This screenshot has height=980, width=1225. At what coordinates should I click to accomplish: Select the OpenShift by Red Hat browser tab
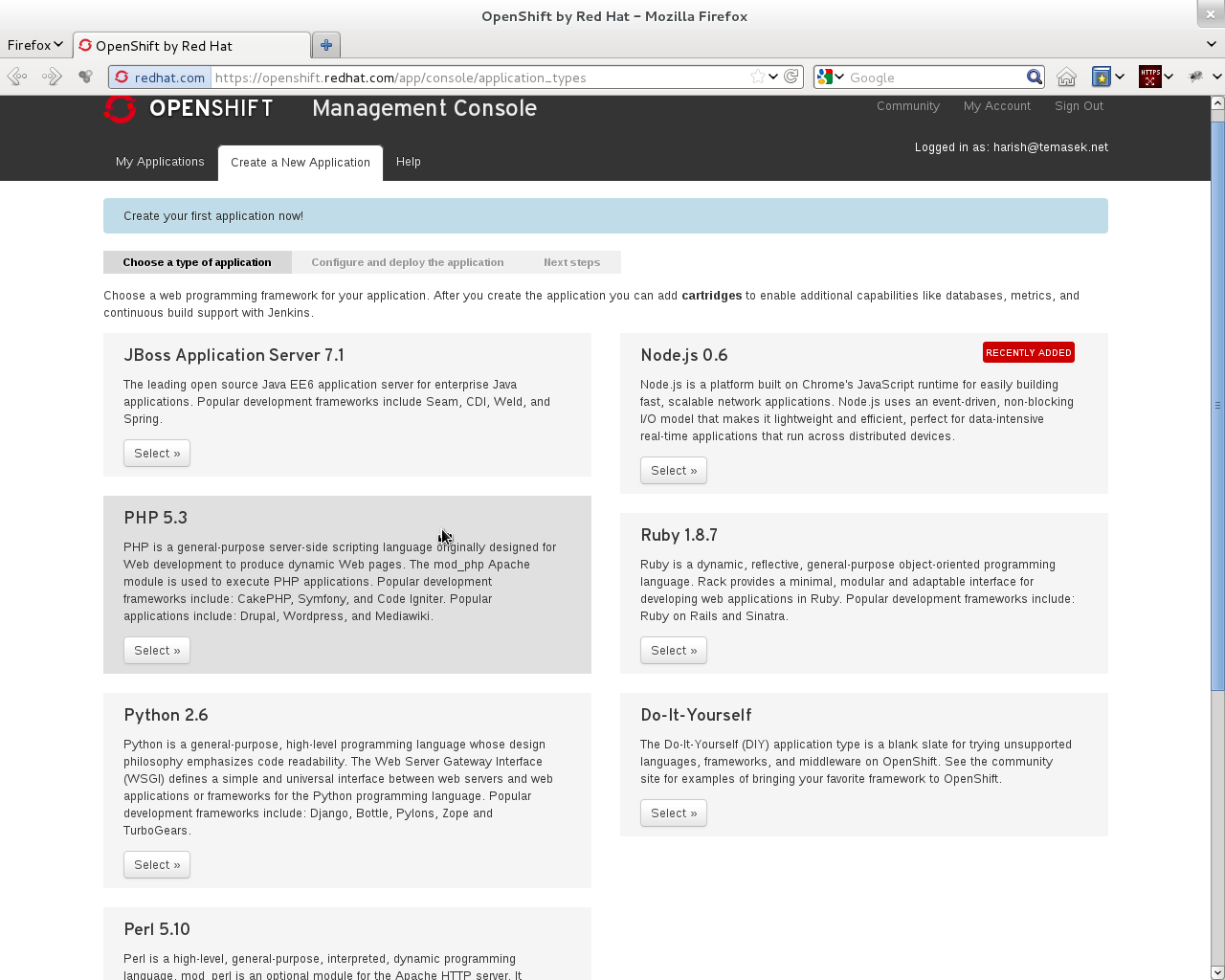[x=191, y=46]
